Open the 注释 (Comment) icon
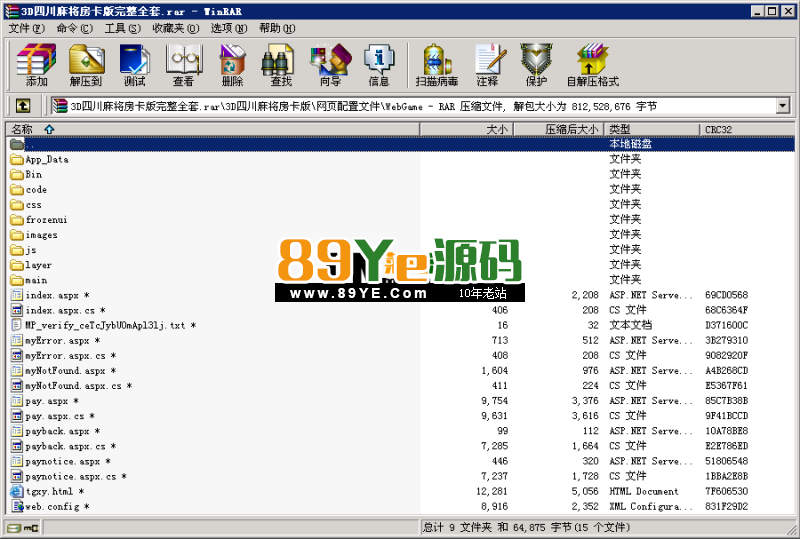This screenshot has width=800, height=539. [x=487, y=65]
